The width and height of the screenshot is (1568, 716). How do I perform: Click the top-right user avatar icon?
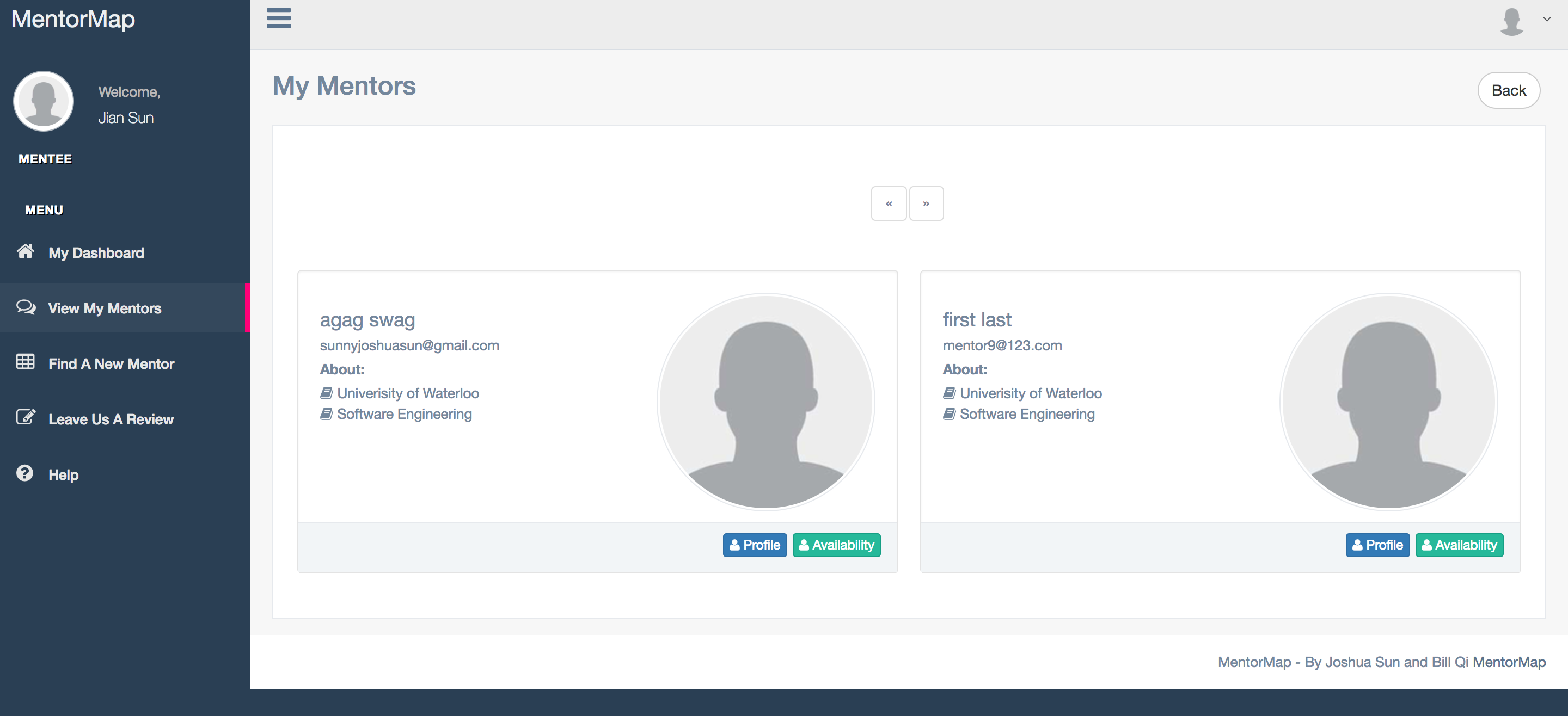[x=1511, y=21]
